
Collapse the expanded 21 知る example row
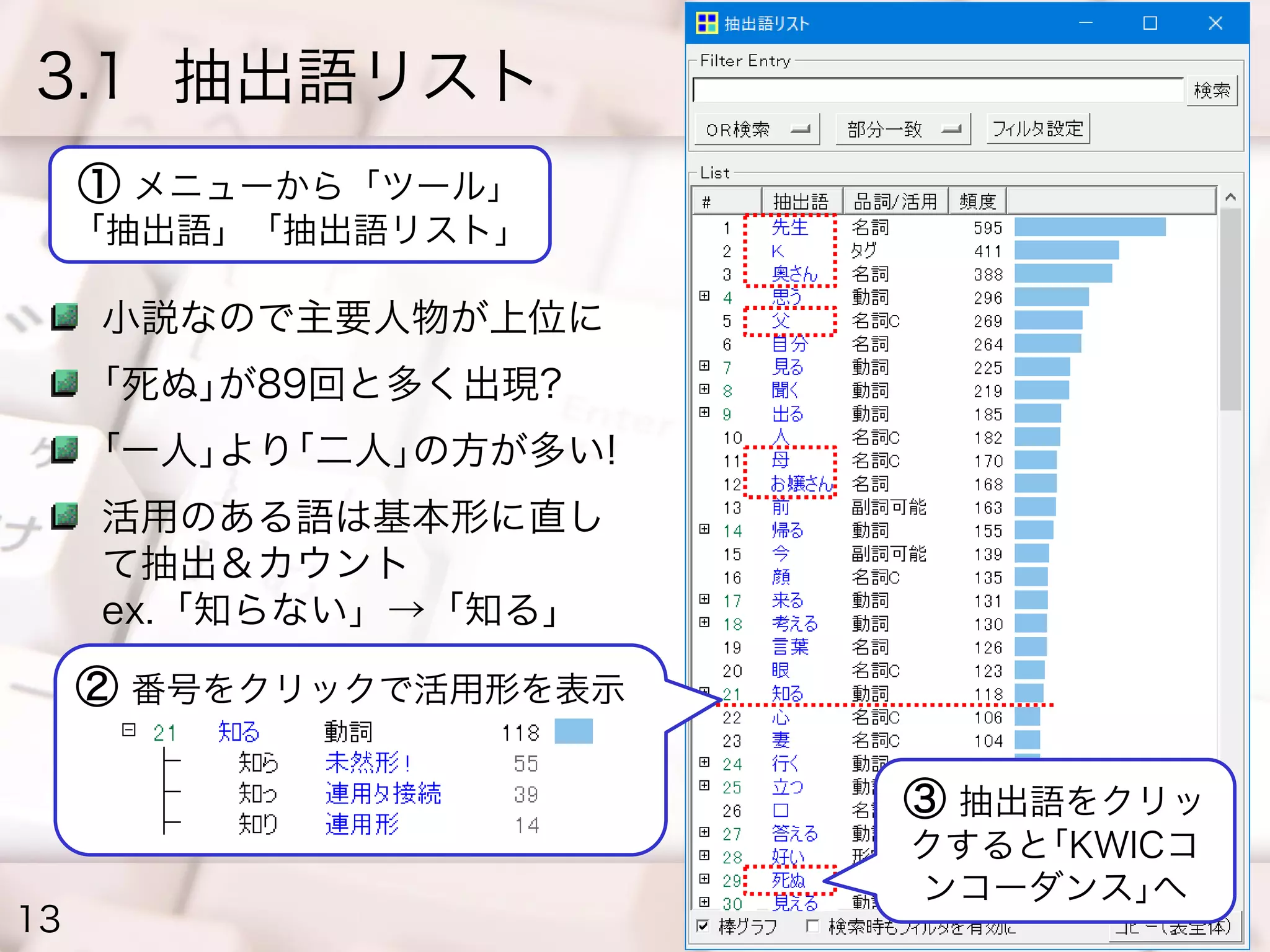[128, 730]
